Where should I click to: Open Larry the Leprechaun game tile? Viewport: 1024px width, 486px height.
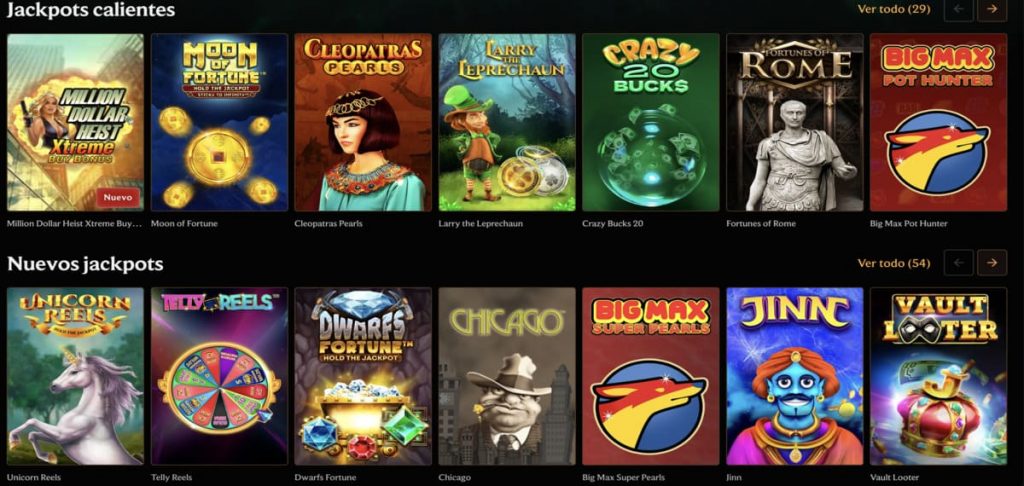(507, 122)
